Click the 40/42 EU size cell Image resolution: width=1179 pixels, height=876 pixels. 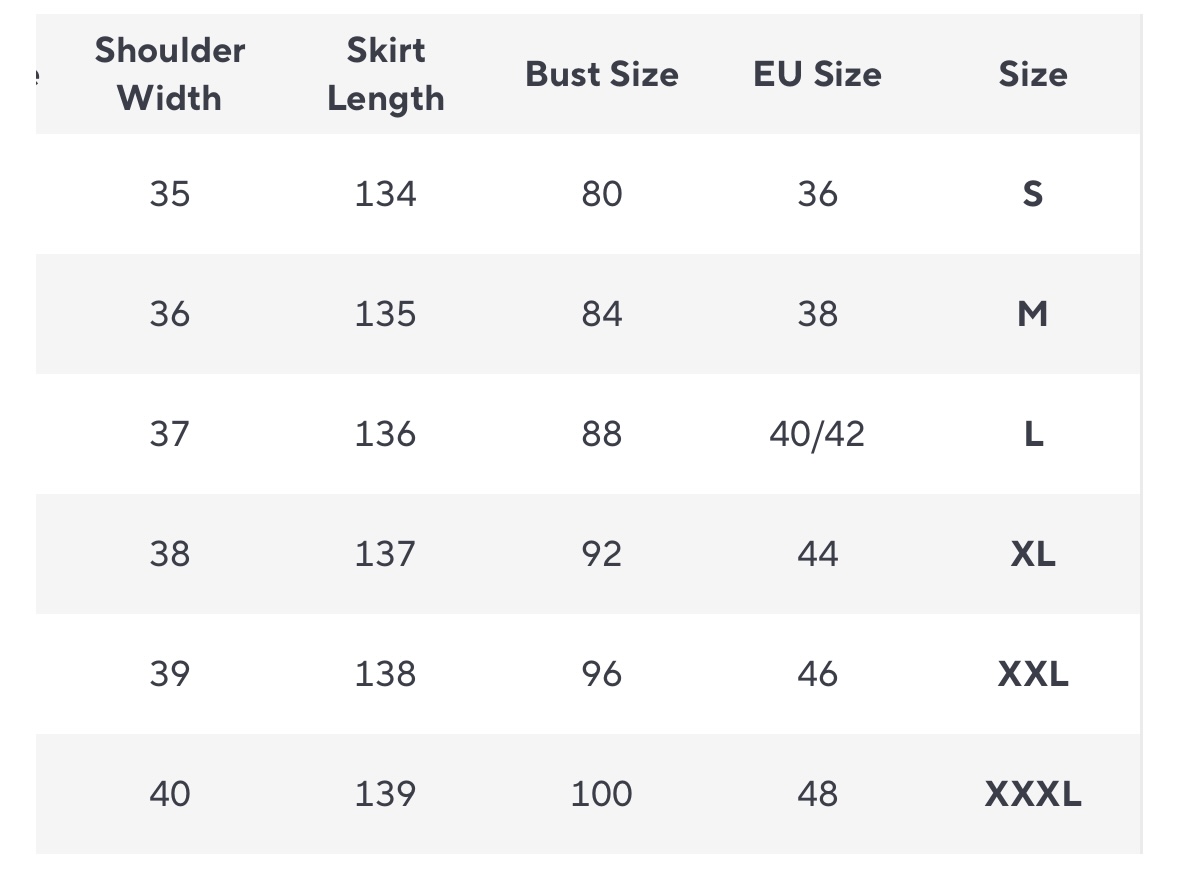click(817, 434)
